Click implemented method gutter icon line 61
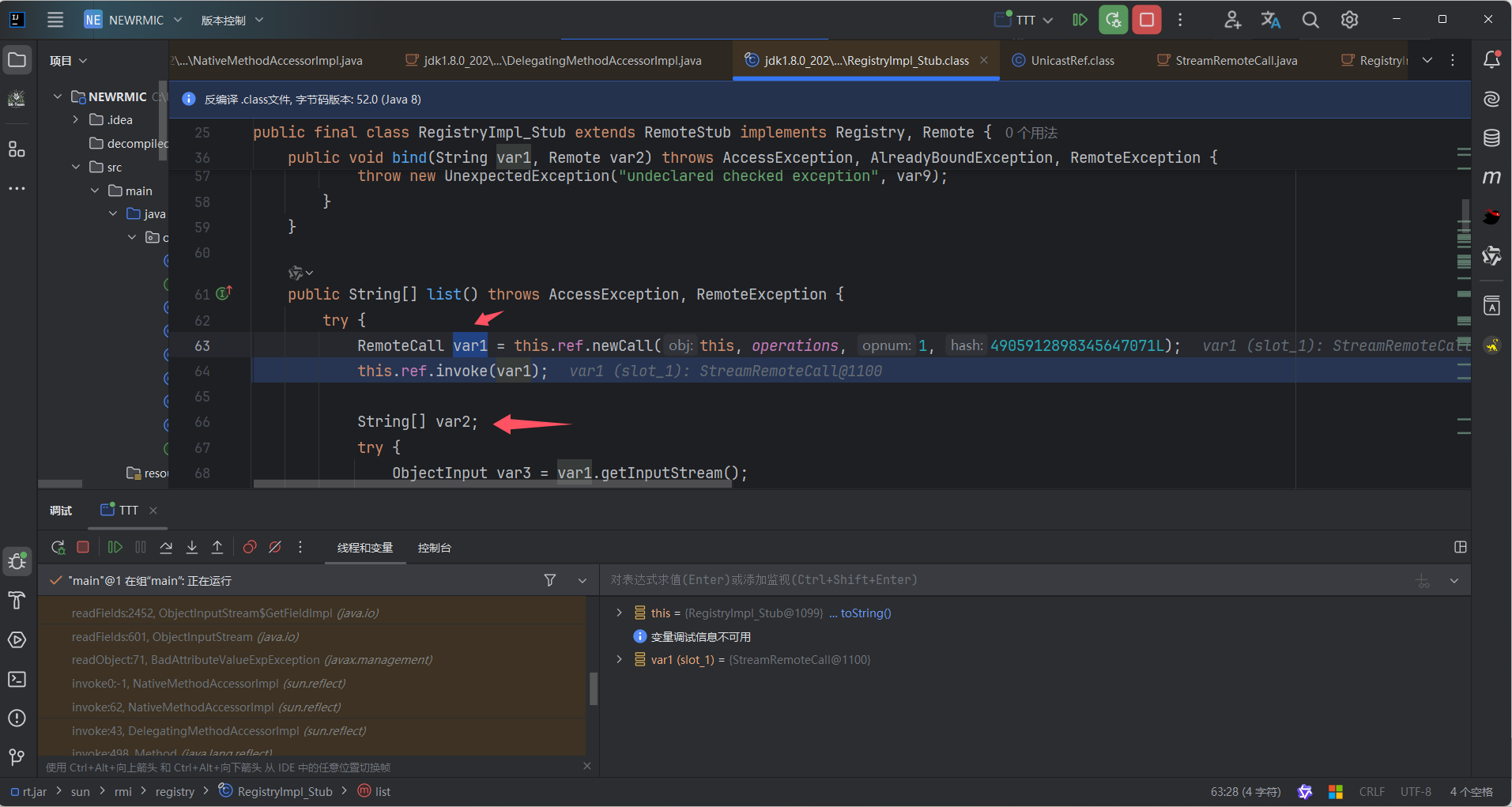This screenshot has width=1512, height=807. [x=224, y=293]
